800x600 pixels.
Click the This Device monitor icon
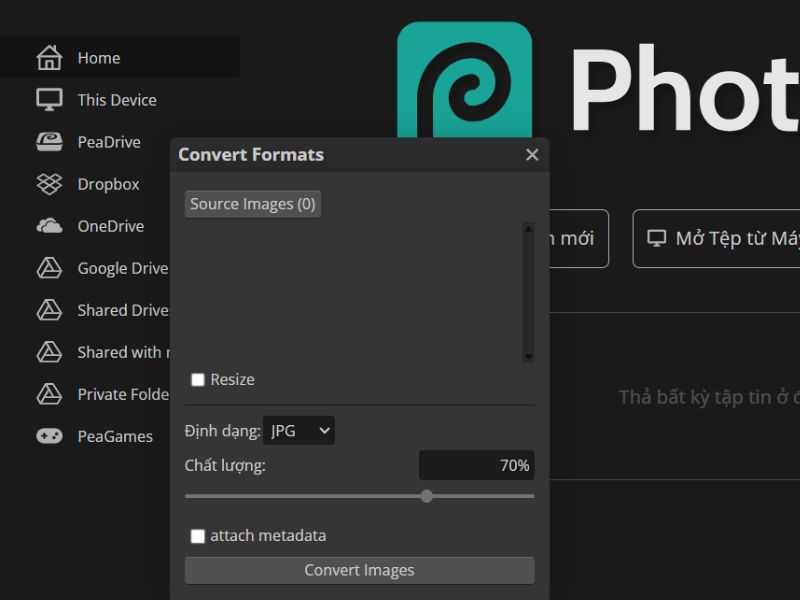[49, 99]
